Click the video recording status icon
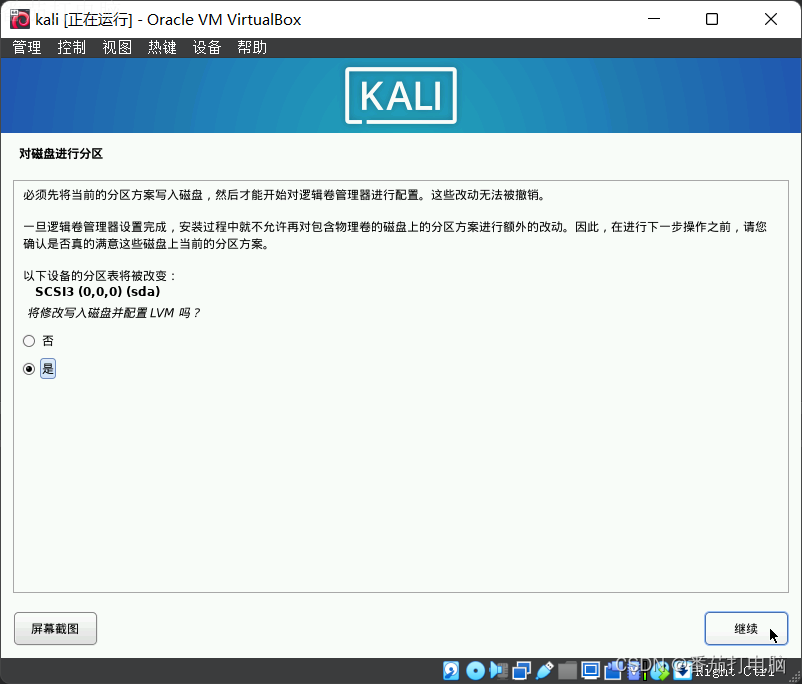The image size is (802, 684). coord(613,671)
